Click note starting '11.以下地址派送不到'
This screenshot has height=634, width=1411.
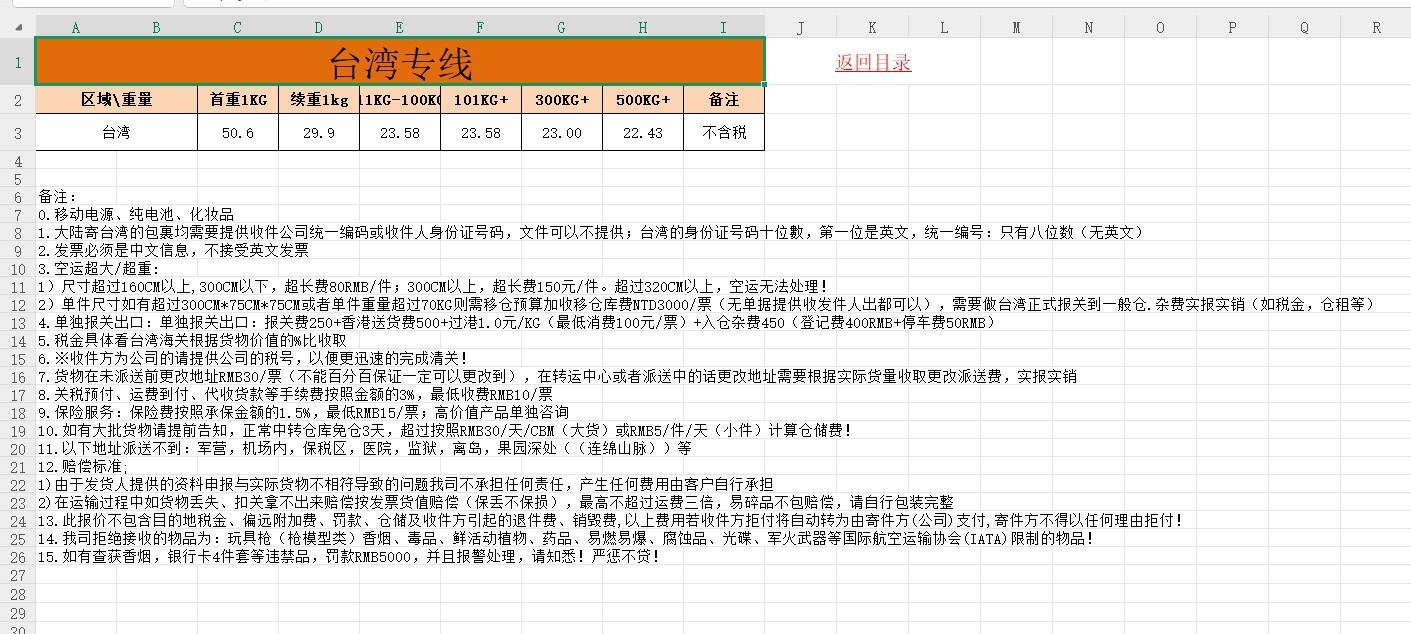click(364, 448)
